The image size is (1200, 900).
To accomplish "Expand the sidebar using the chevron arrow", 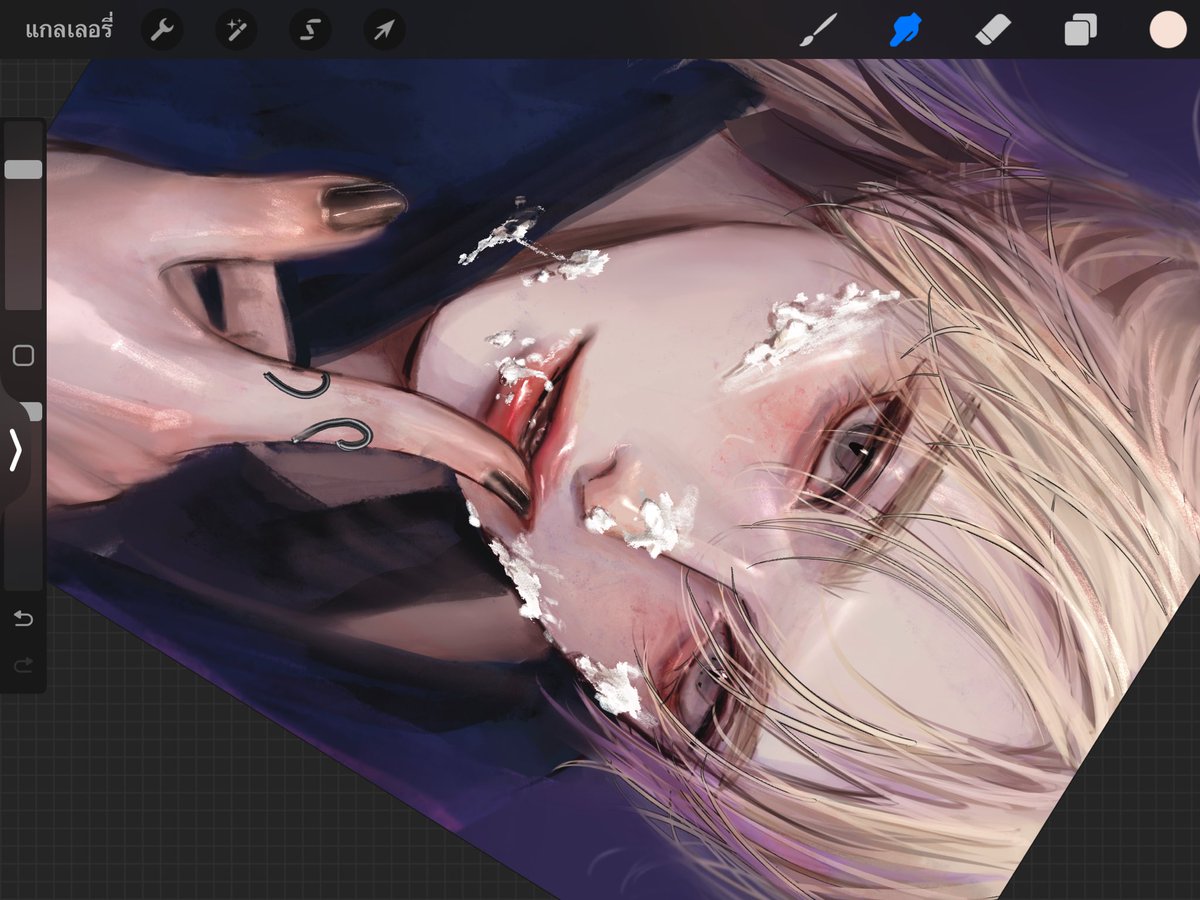I will point(16,452).
